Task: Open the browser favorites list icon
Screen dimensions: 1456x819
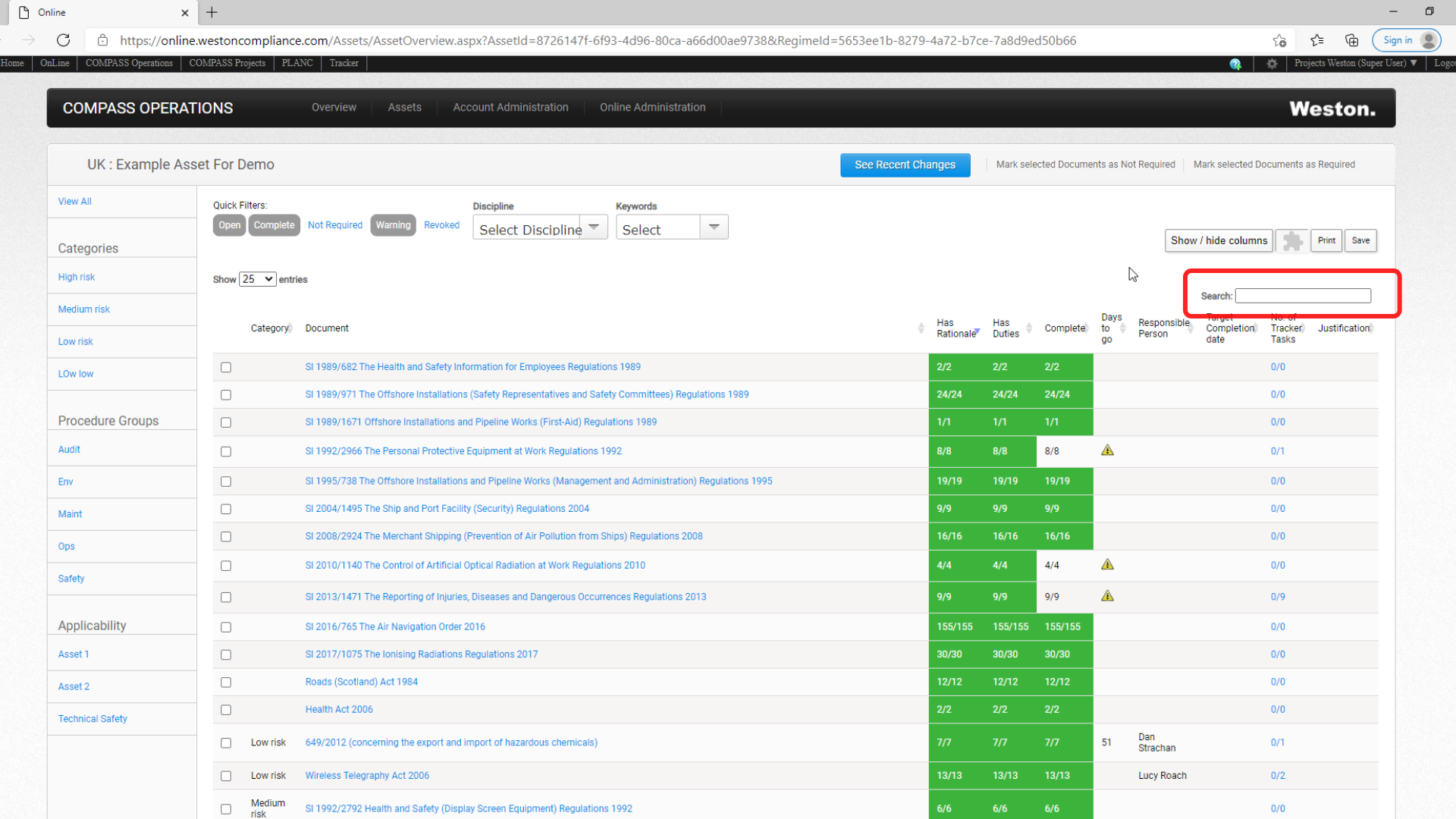Action: coord(1317,40)
